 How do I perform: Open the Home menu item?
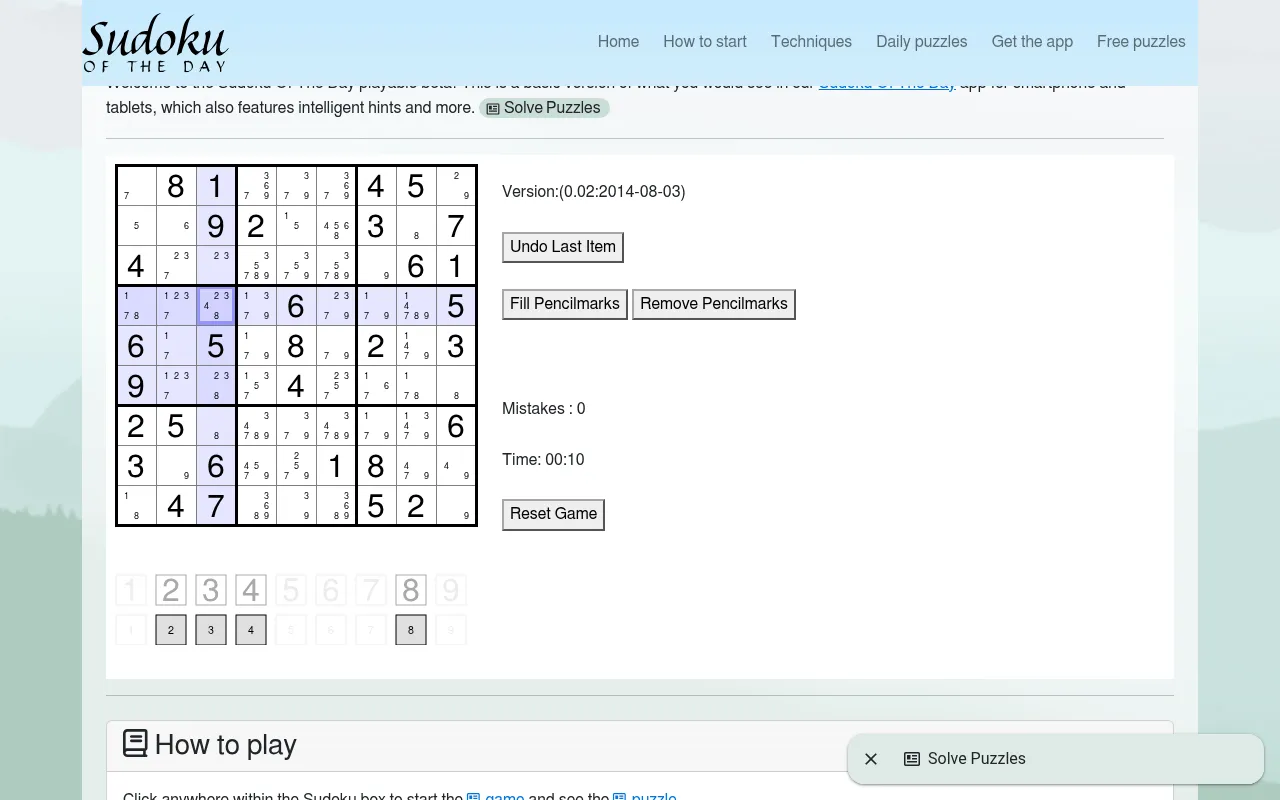[618, 42]
